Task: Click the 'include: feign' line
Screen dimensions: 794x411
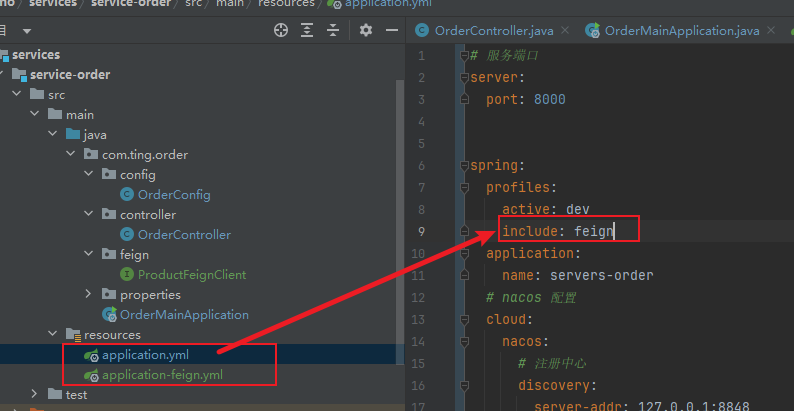Action: coord(558,232)
